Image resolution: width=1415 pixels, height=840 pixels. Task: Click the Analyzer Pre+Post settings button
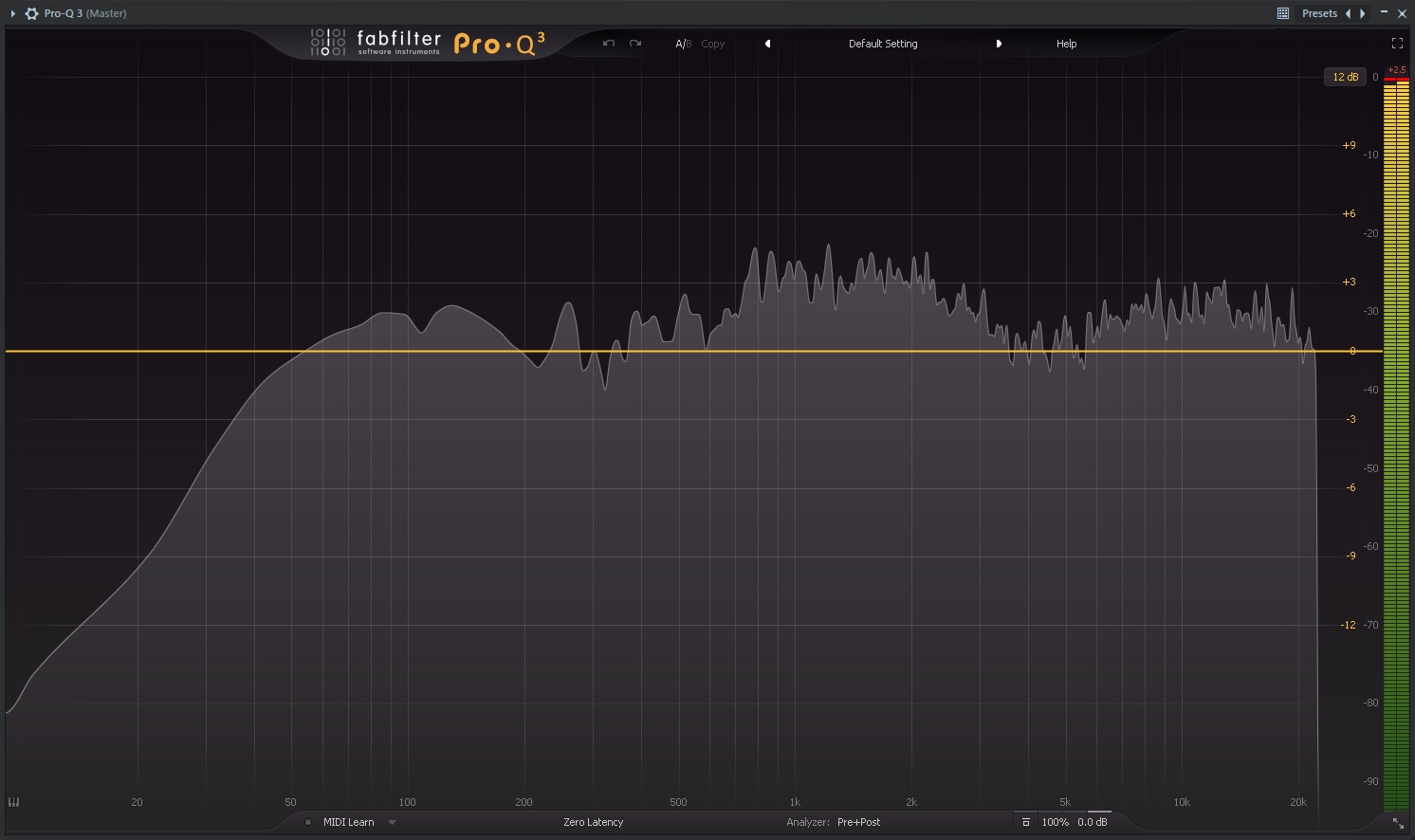pyautogui.click(x=858, y=822)
